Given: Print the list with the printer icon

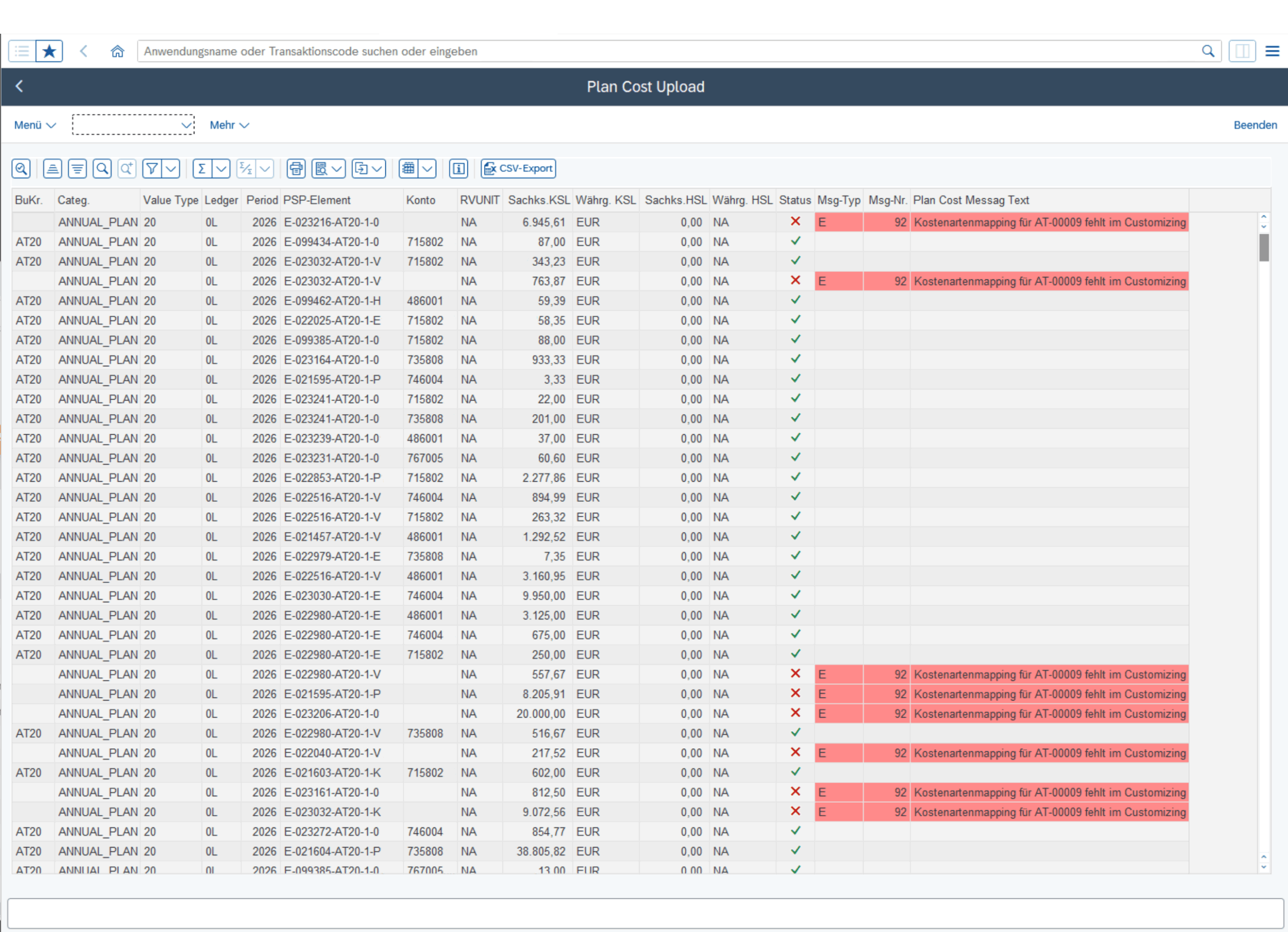Looking at the screenshot, I should (x=296, y=169).
